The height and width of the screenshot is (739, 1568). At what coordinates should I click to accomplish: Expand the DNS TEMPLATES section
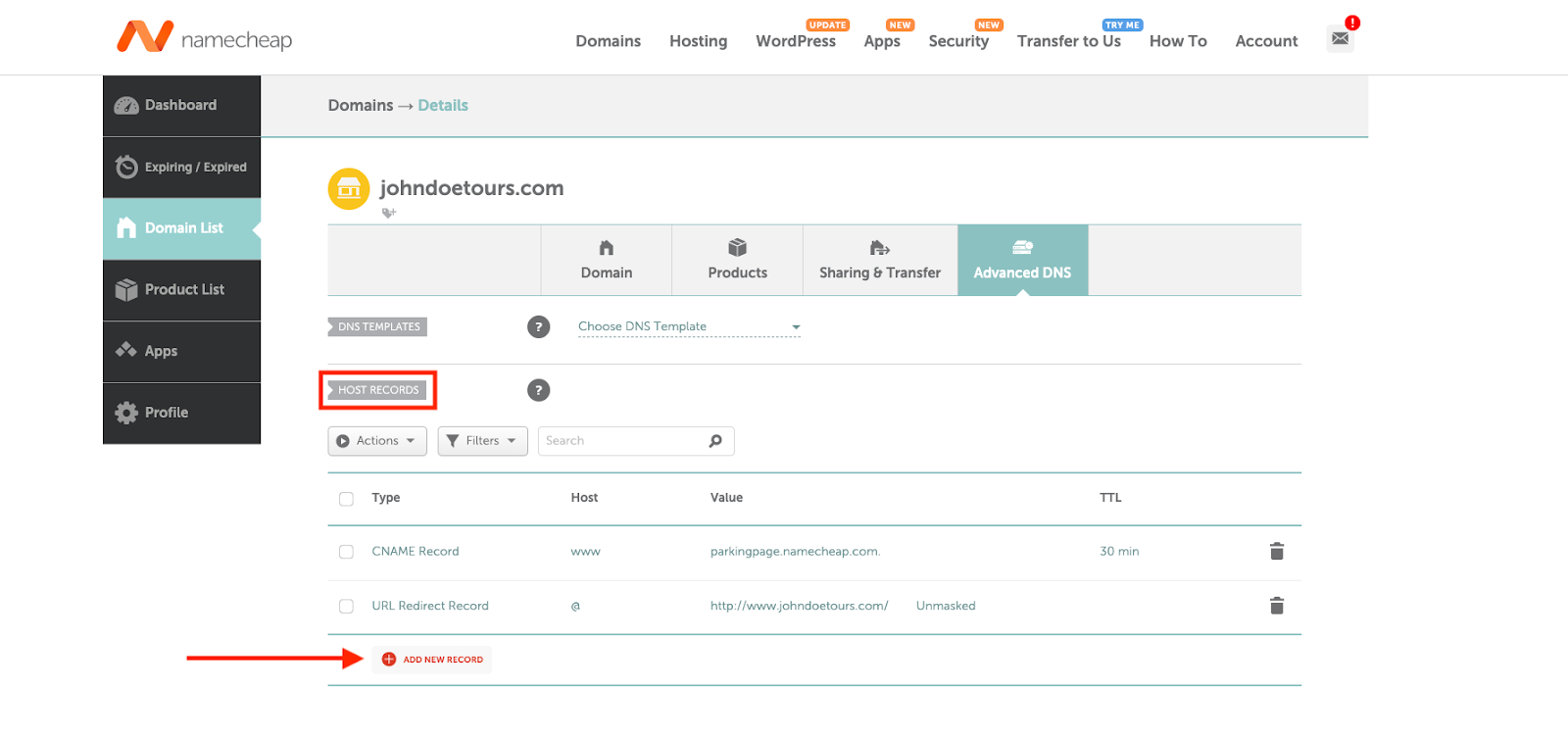coord(377,327)
